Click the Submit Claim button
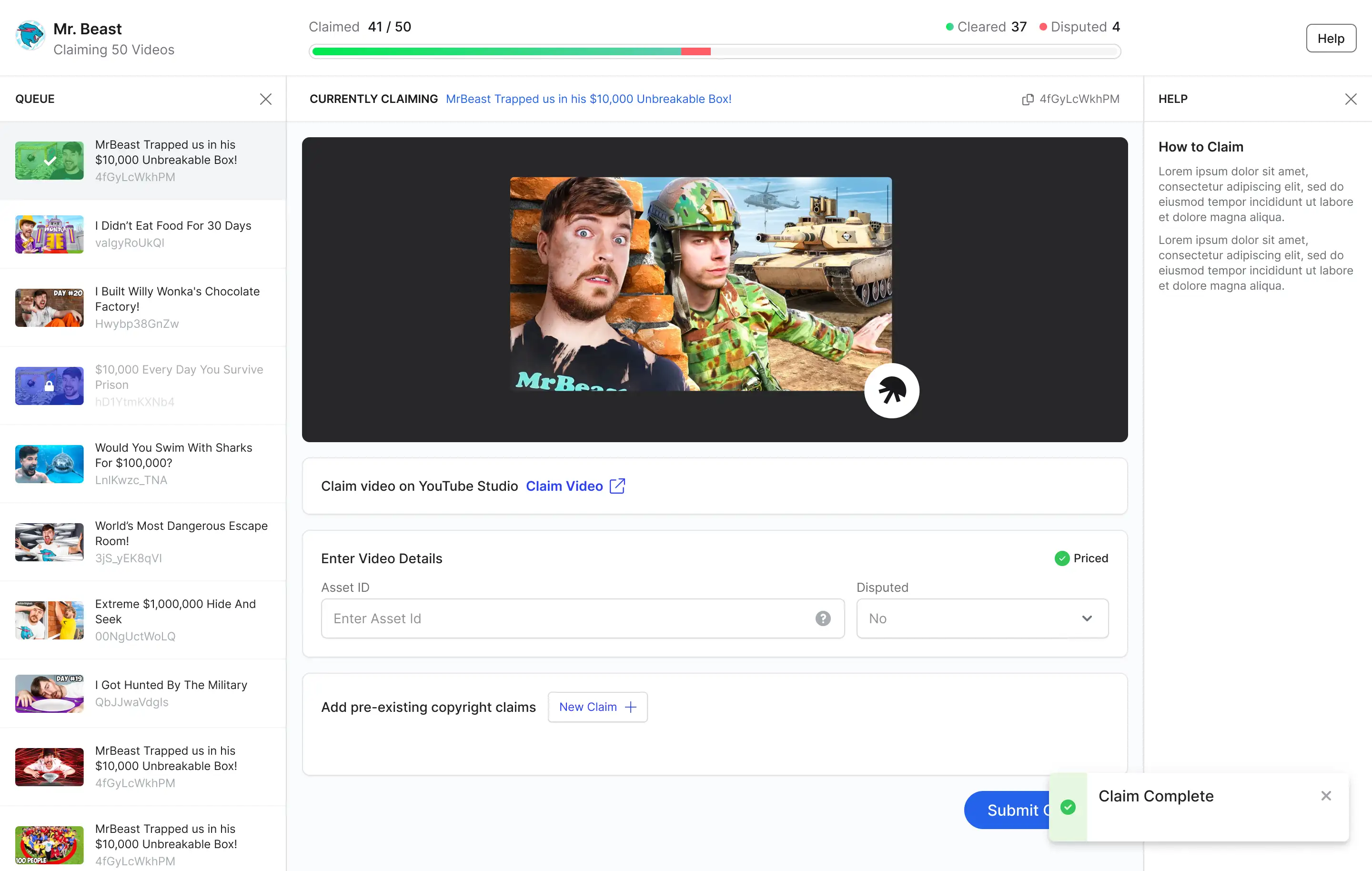 pyautogui.click(x=1007, y=810)
